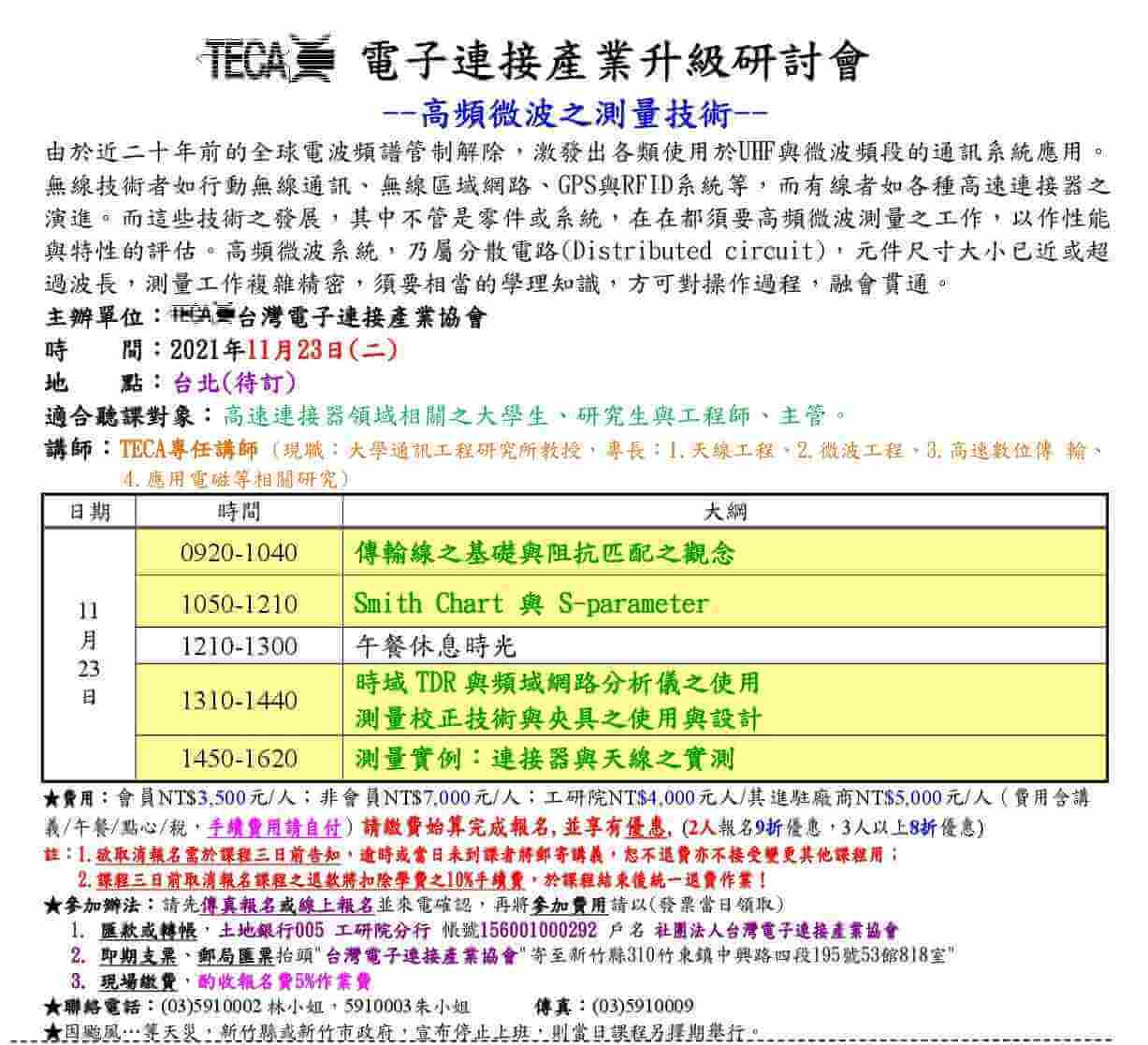Expand the 時間 table header
This screenshot has height=1045, width=1148.
(x=239, y=510)
